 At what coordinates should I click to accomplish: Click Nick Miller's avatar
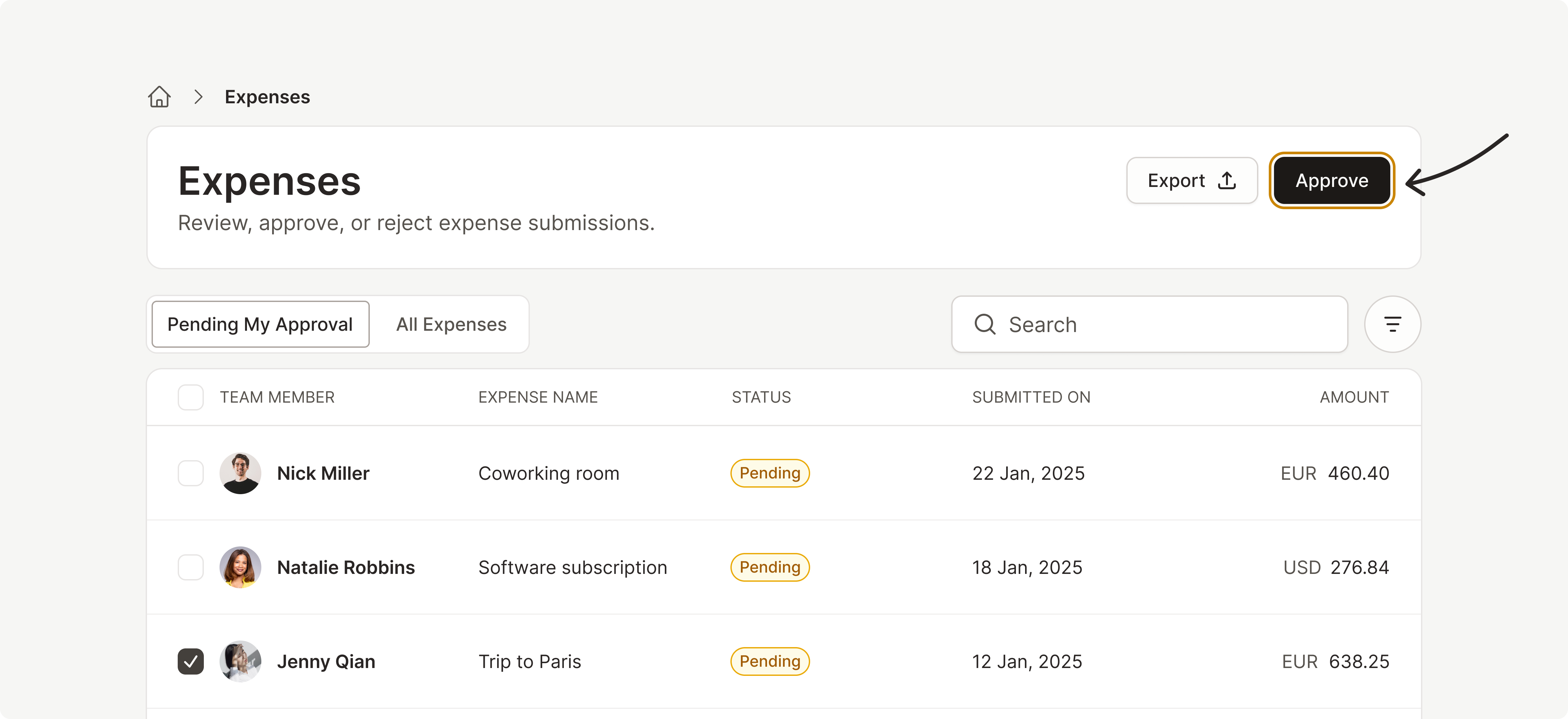240,473
